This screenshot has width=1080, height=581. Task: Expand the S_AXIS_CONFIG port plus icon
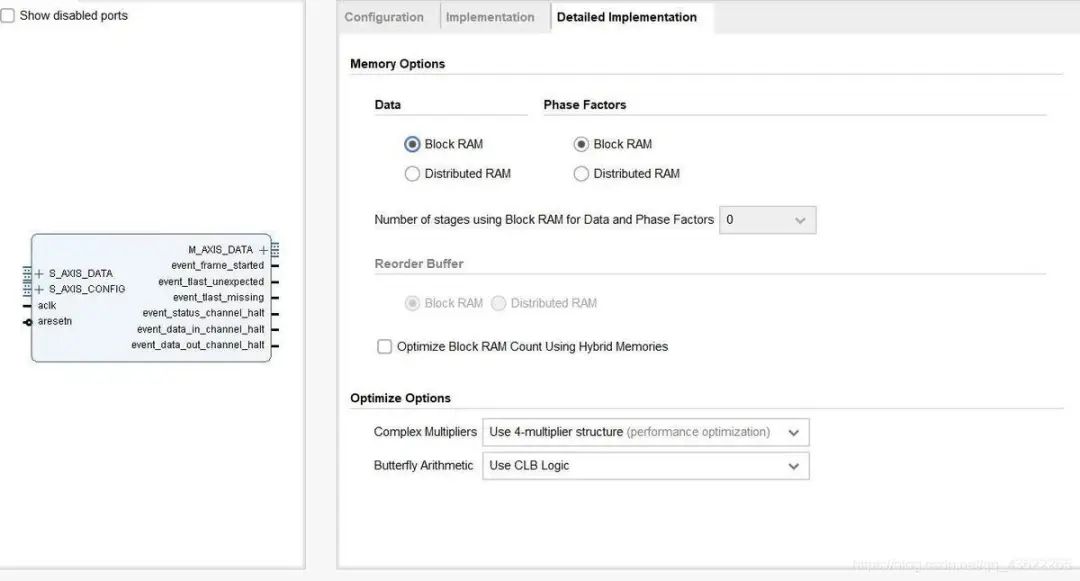pos(39,290)
